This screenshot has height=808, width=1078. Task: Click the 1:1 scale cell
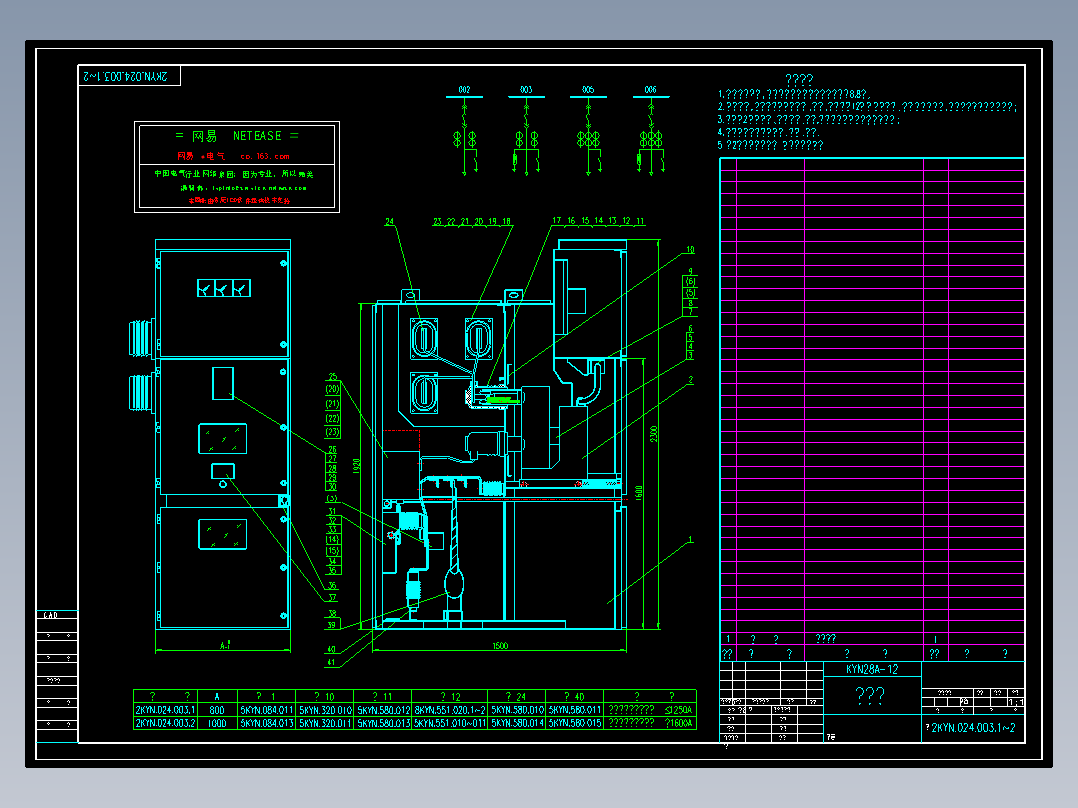1015,702
